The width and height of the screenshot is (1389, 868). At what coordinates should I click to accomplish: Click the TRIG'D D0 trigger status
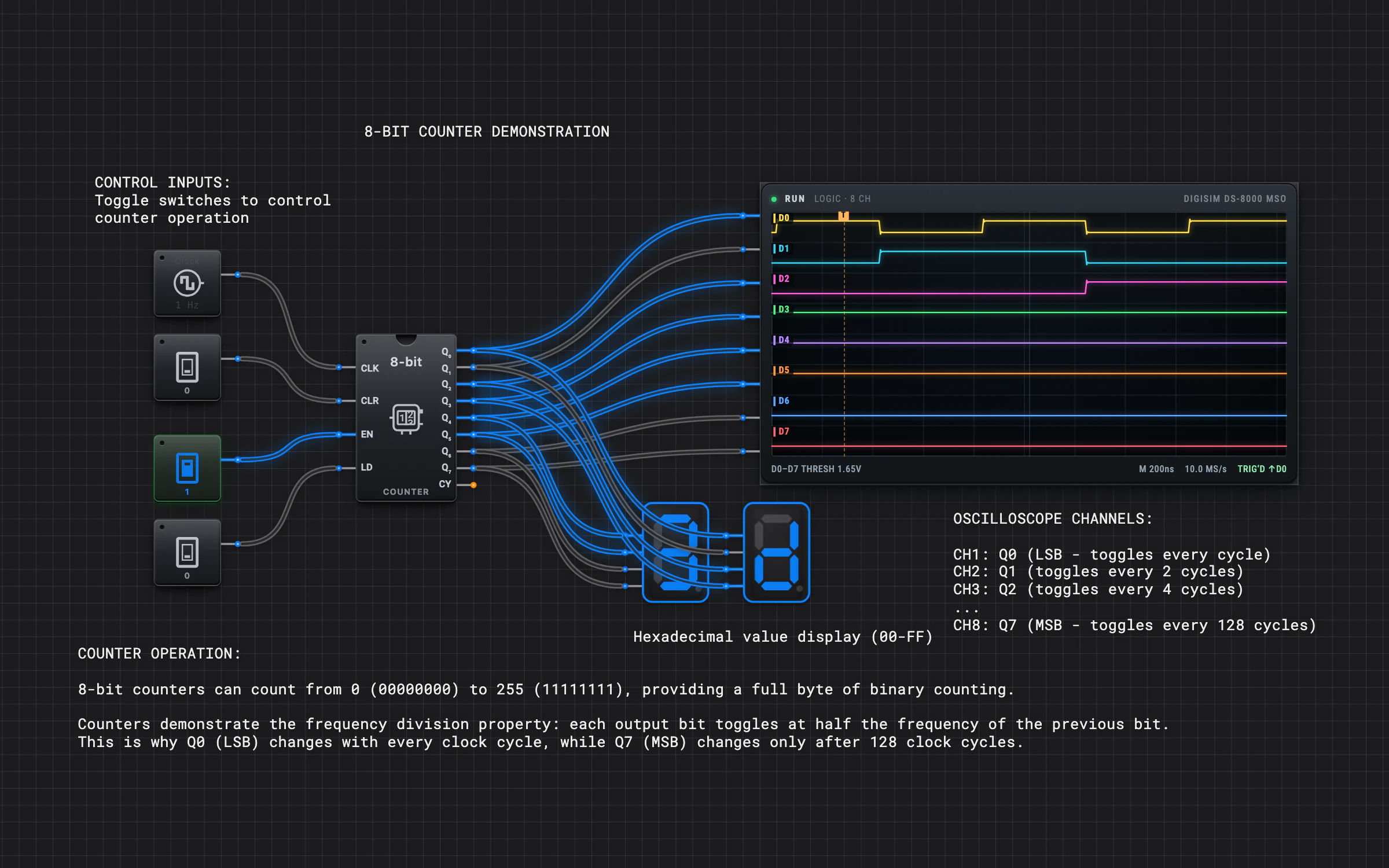pyautogui.click(x=1262, y=469)
